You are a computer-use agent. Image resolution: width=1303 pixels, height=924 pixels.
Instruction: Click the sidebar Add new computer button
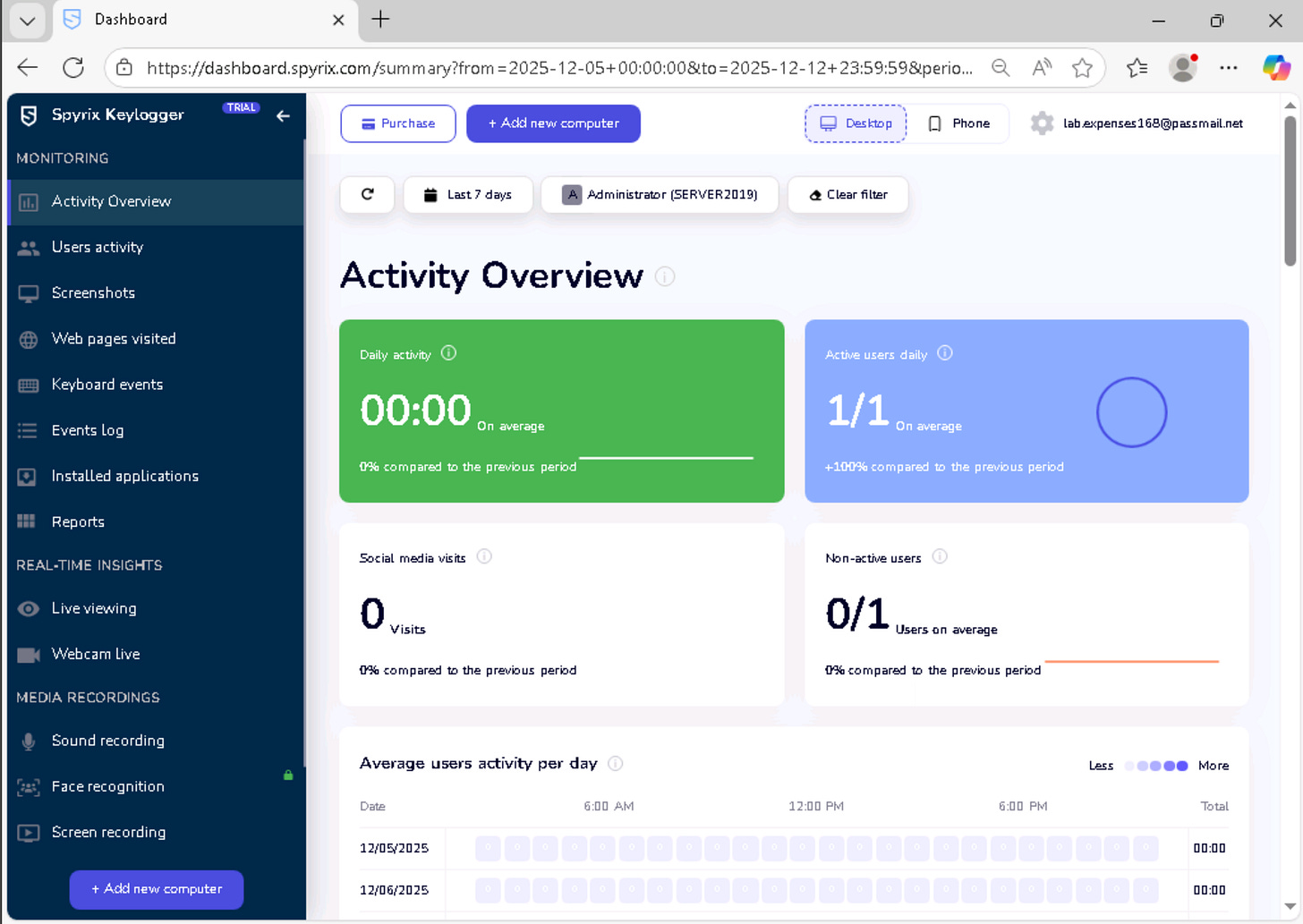(x=157, y=889)
